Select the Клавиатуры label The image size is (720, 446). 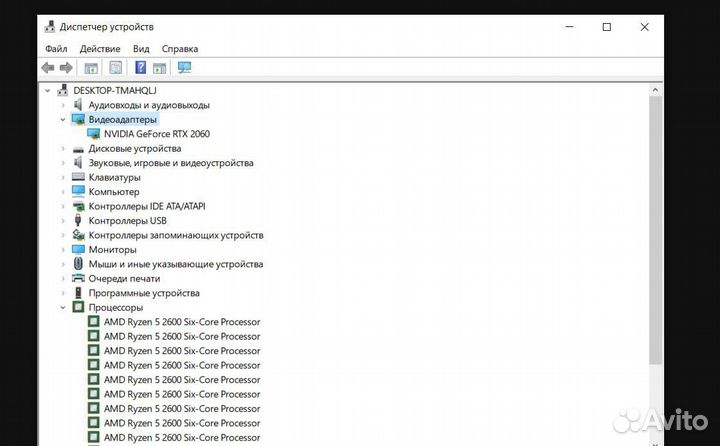[x=114, y=177]
